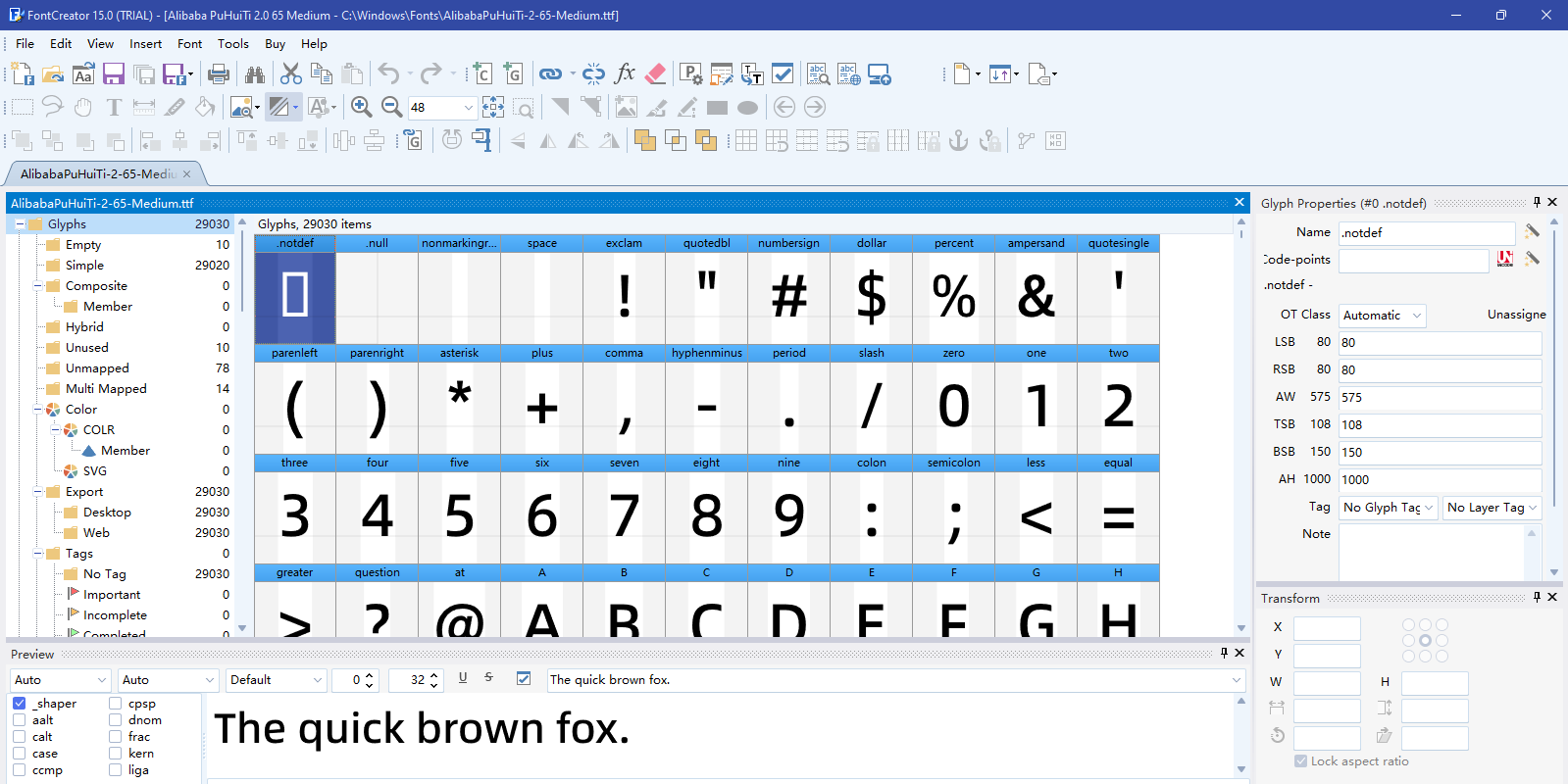This screenshot has width=1568, height=784.
Task: Toggle the _shaper feature checkbox
Action: tap(20, 704)
